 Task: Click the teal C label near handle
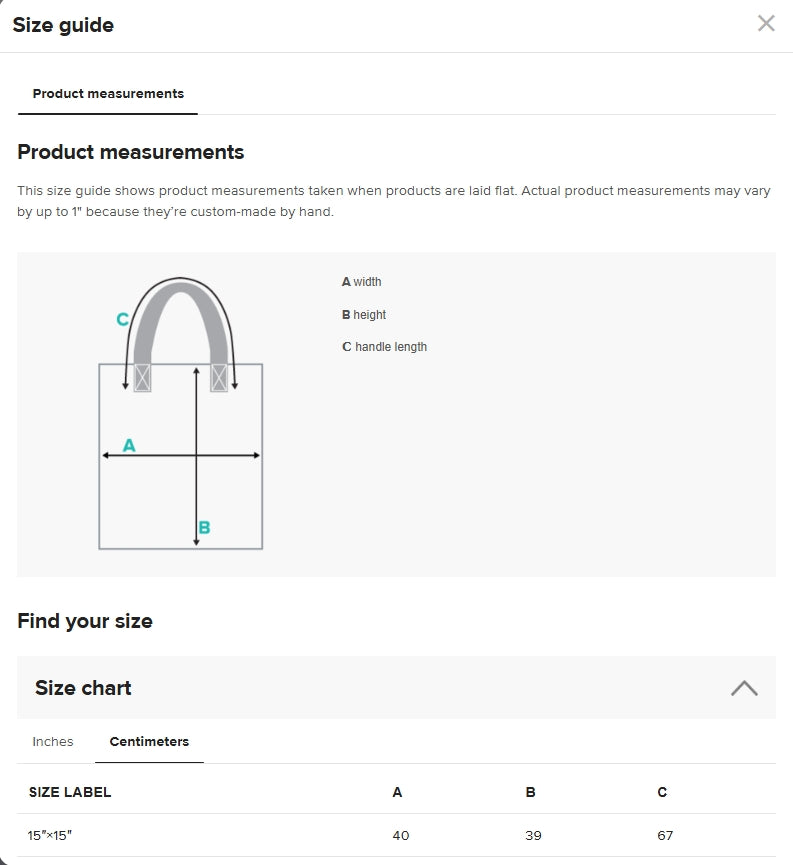click(x=122, y=320)
